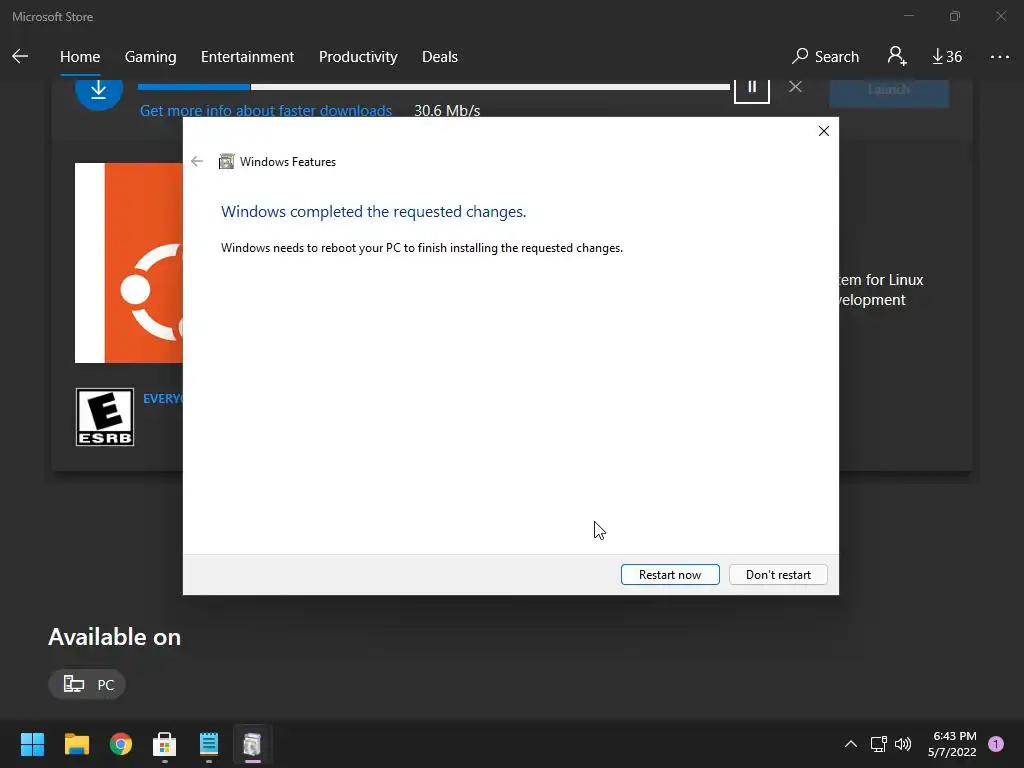
Task: Cancel the download with X icon
Action: 795,86
